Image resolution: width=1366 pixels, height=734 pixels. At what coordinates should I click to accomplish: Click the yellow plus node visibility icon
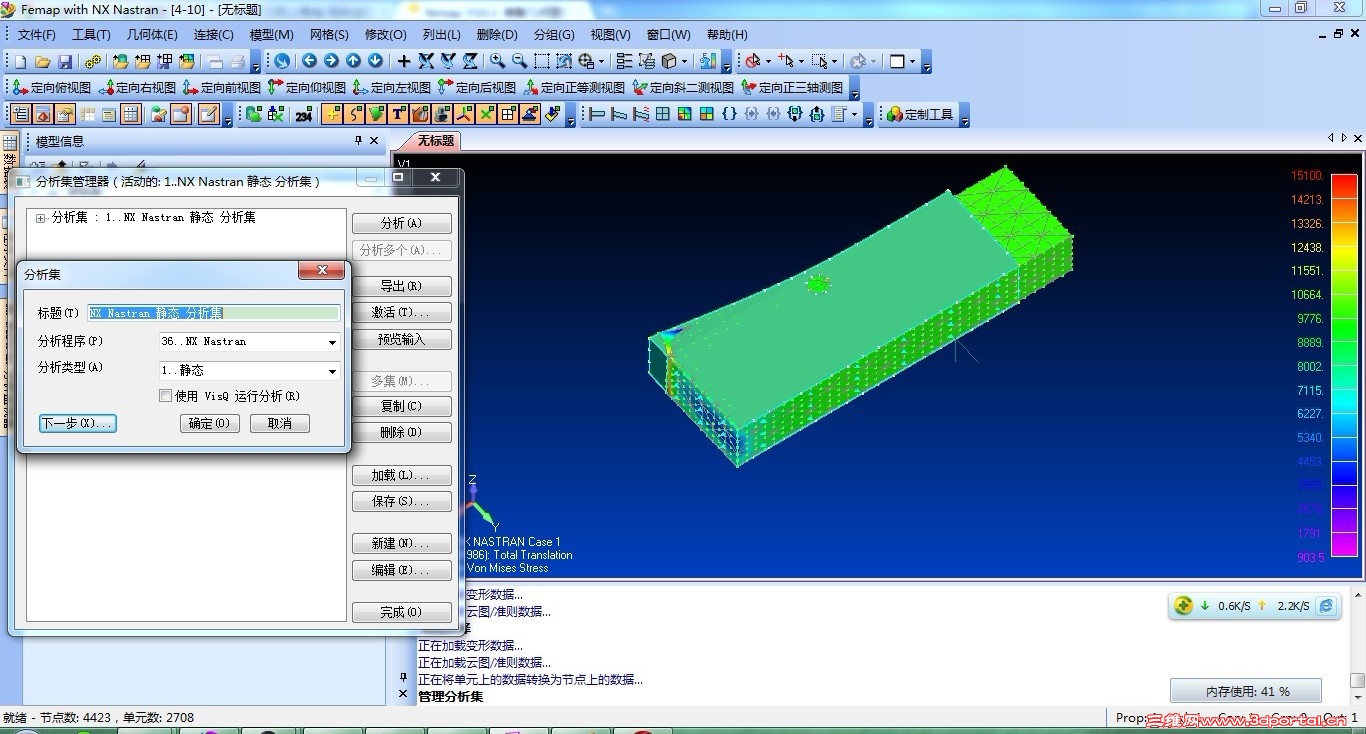pyautogui.click(x=332, y=114)
